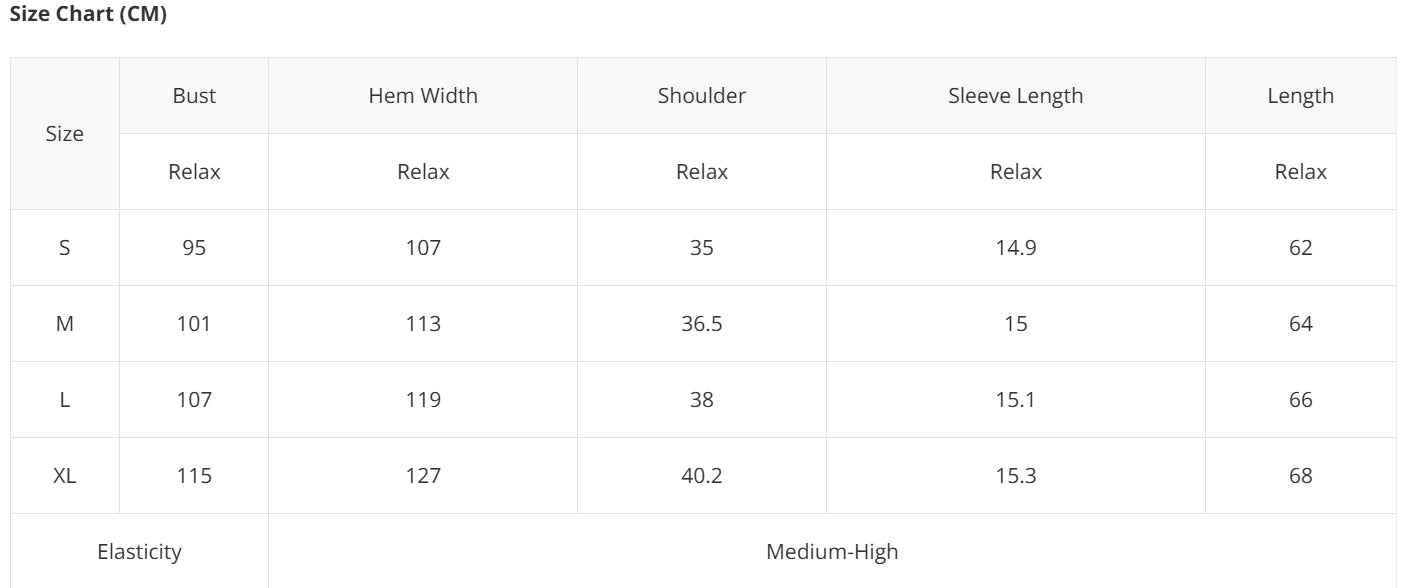Viewport: 1414px width, 588px height.
Task: Select the sleeve length value 14.9
Action: point(1015,248)
